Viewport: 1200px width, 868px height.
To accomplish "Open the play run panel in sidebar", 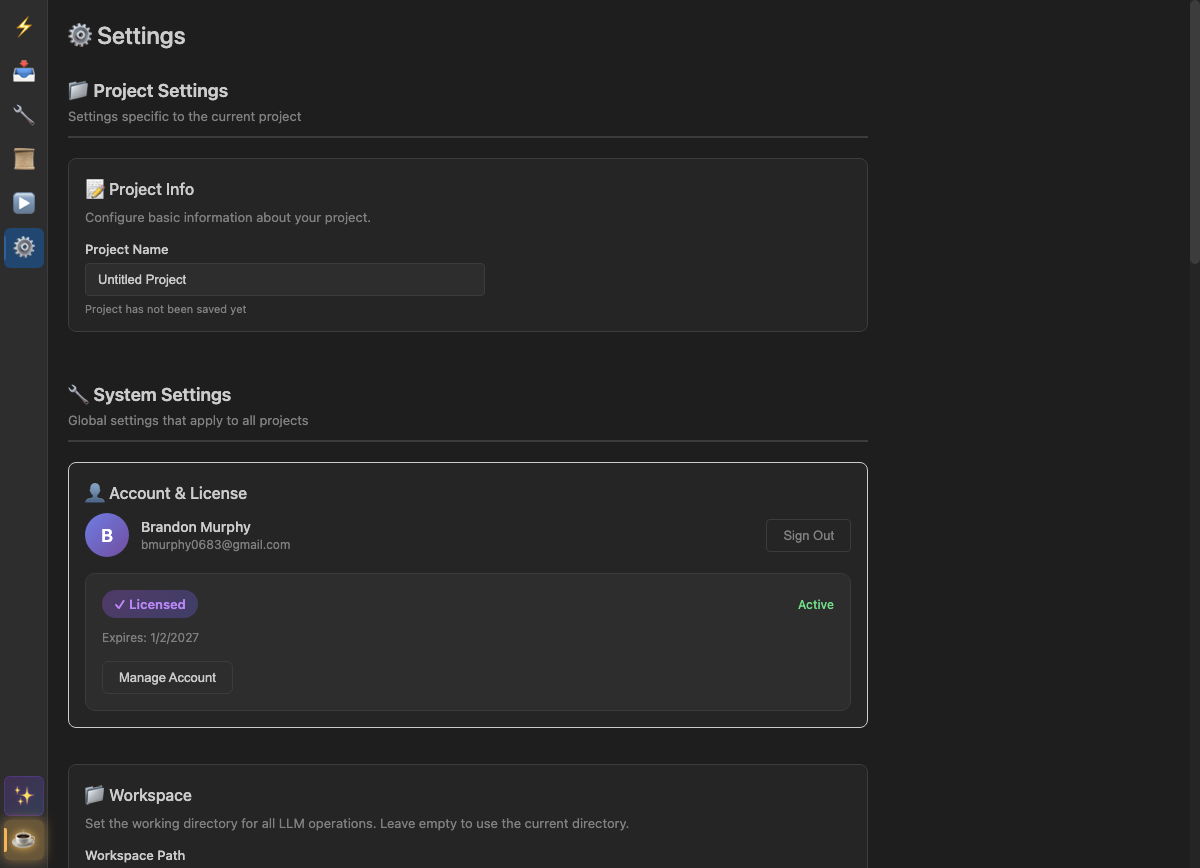I will pos(23,203).
